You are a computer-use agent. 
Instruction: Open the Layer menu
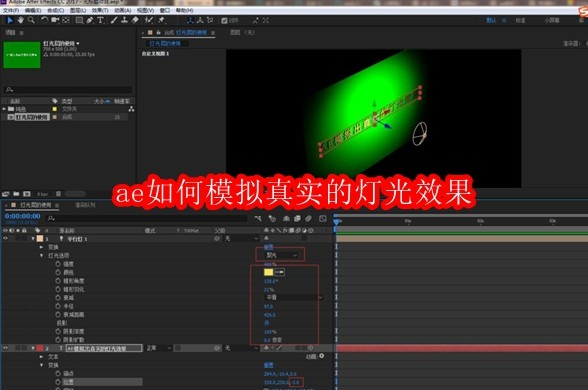pyautogui.click(x=78, y=10)
